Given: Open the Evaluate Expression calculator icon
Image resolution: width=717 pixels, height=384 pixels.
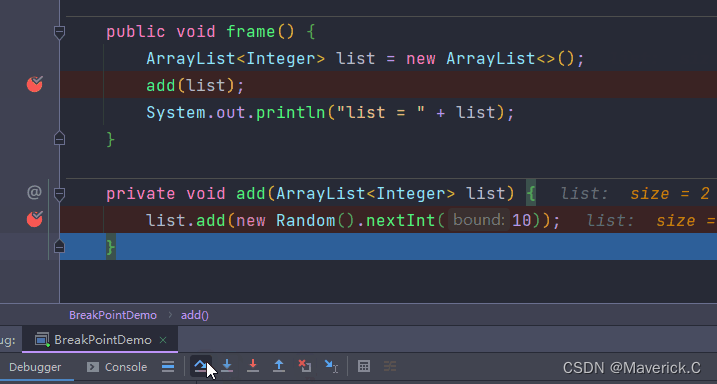Looking at the screenshot, I should 364,366.
